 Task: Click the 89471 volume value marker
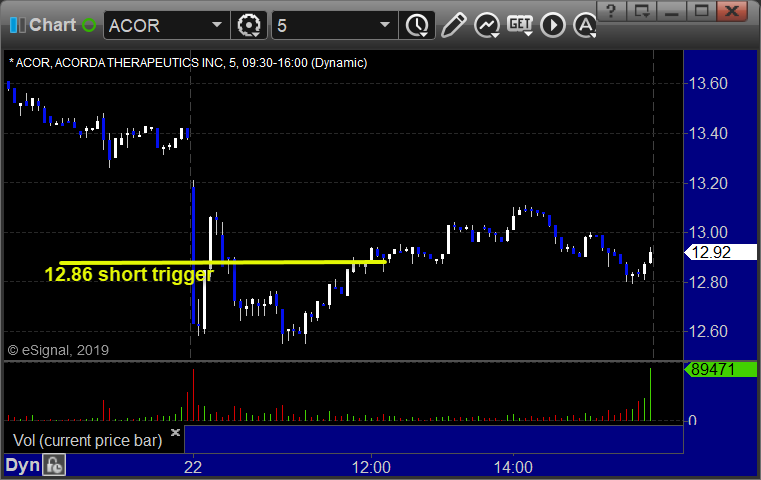(x=720, y=369)
